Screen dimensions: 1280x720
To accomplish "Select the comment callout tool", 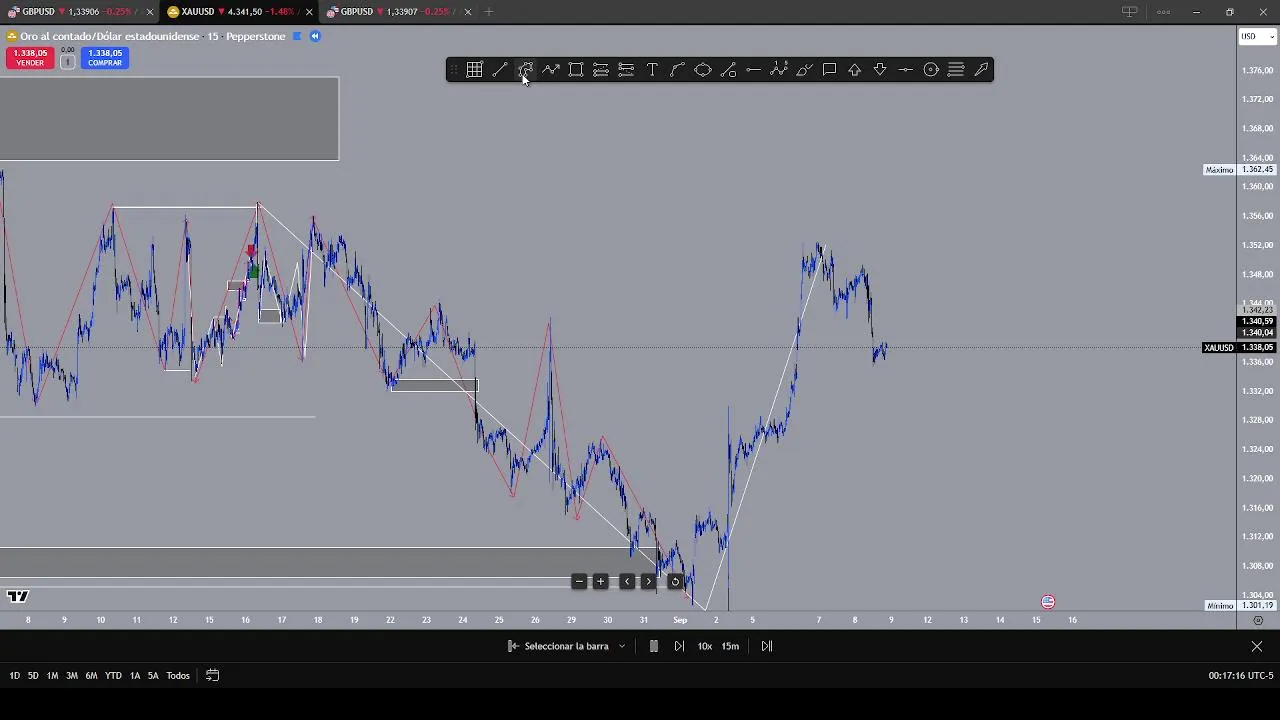I will click(829, 69).
